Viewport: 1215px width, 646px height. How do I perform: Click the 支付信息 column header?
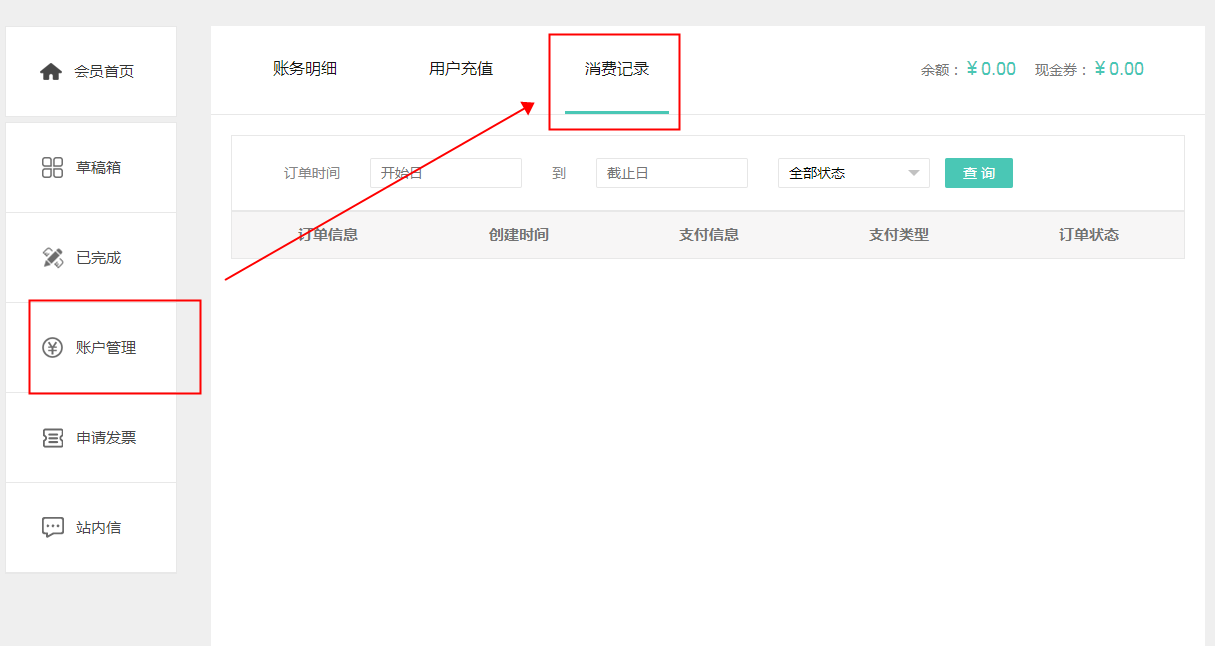(x=709, y=235)
